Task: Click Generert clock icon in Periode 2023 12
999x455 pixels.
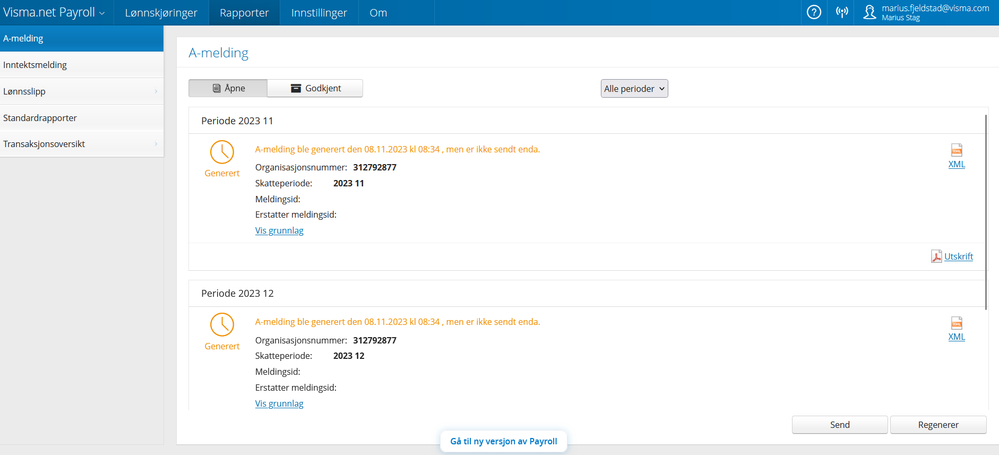Action: pos(222,324)
